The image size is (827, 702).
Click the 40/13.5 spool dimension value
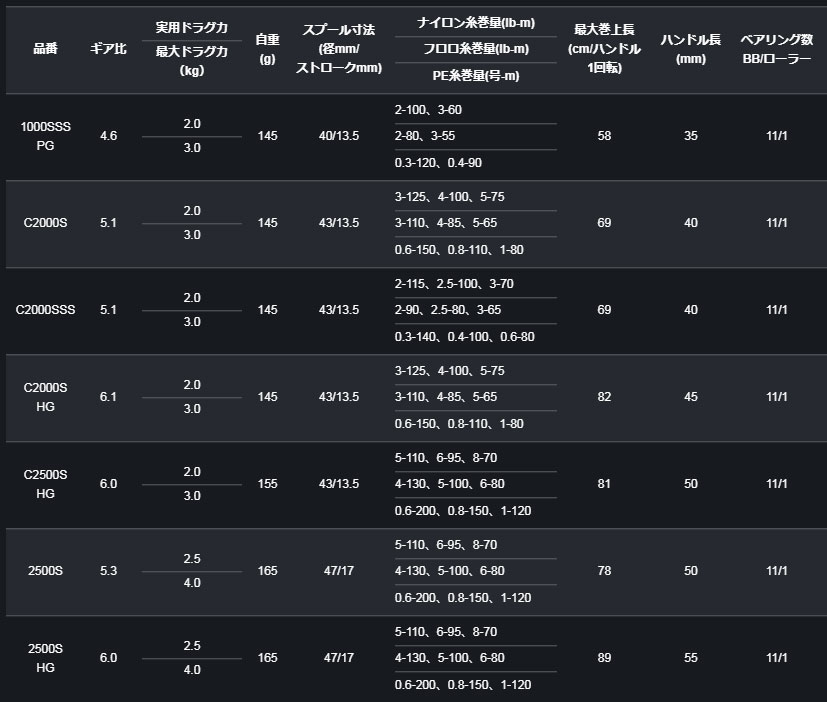tap(339, 135)
